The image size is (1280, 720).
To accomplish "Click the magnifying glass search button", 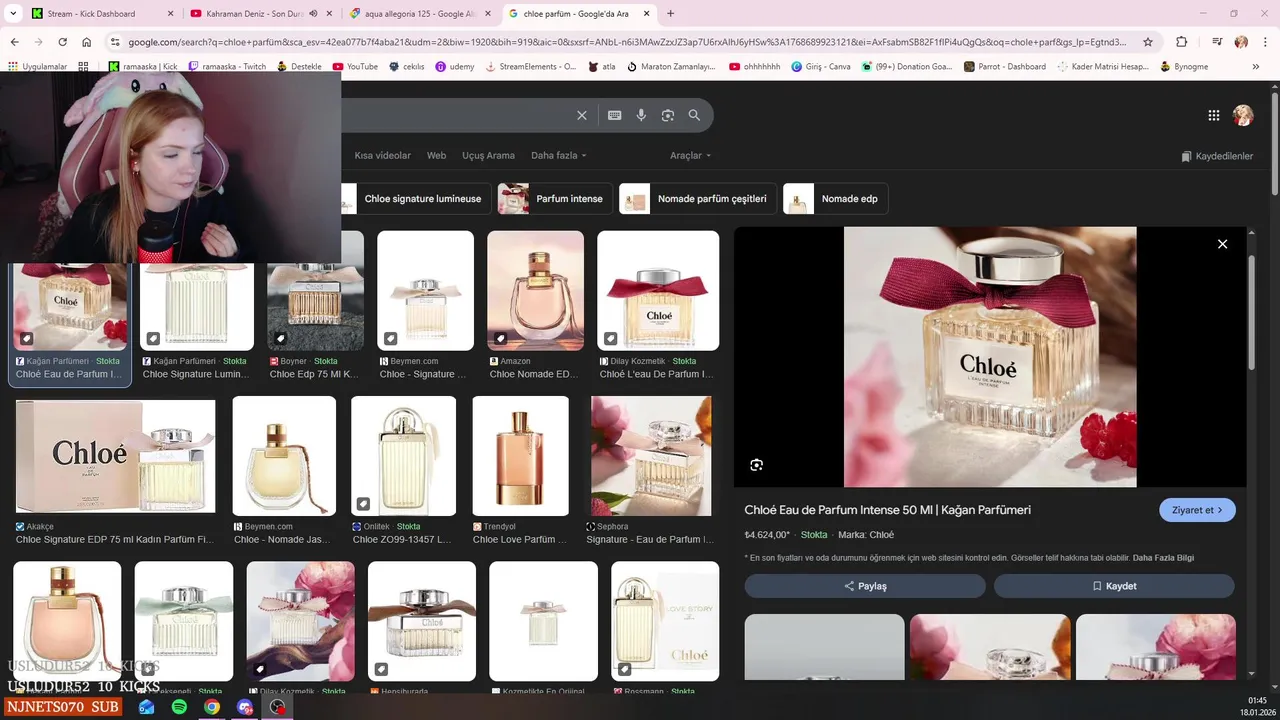I will [x=694, y=115].
